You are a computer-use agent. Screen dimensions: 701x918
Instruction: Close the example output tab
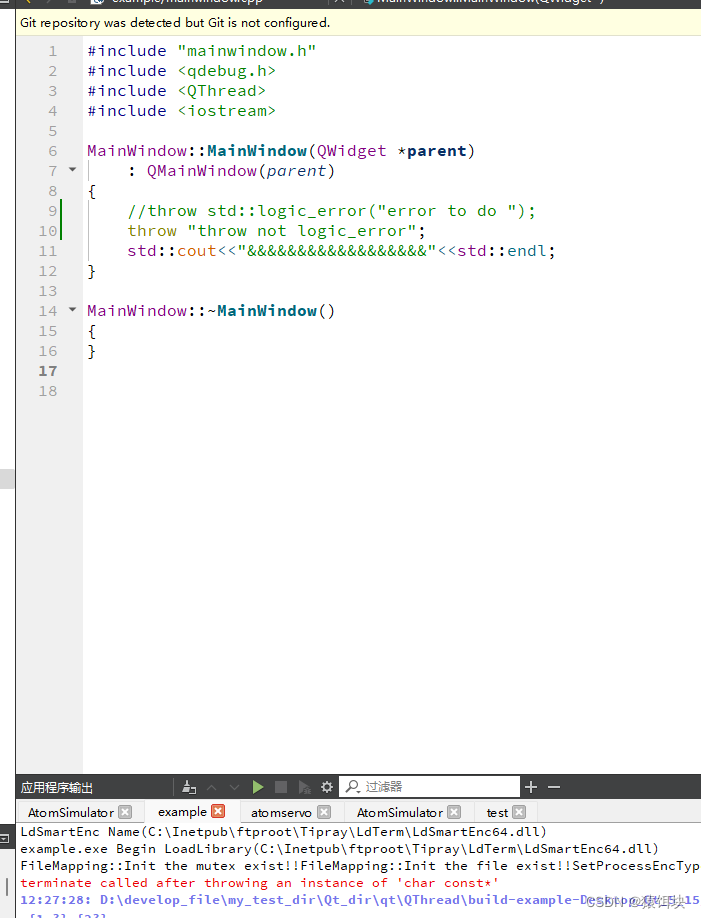[x=218, y=811]
